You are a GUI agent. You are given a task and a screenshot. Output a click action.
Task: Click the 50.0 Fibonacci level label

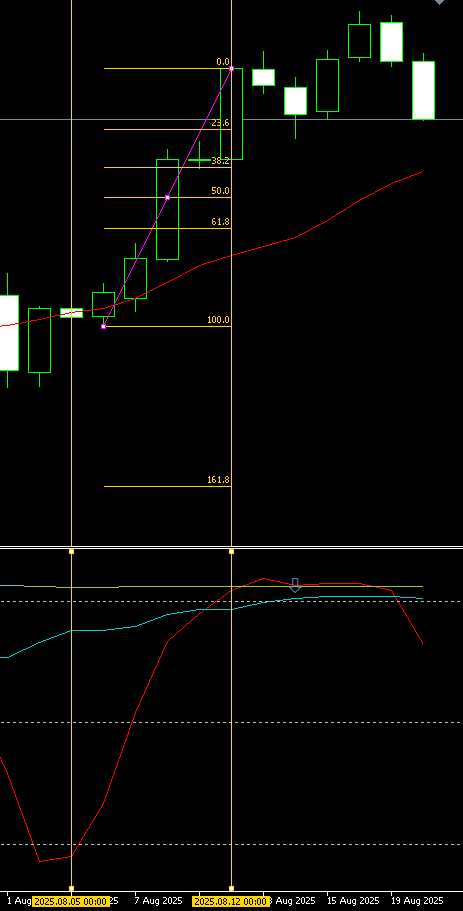tap(220, 191)
